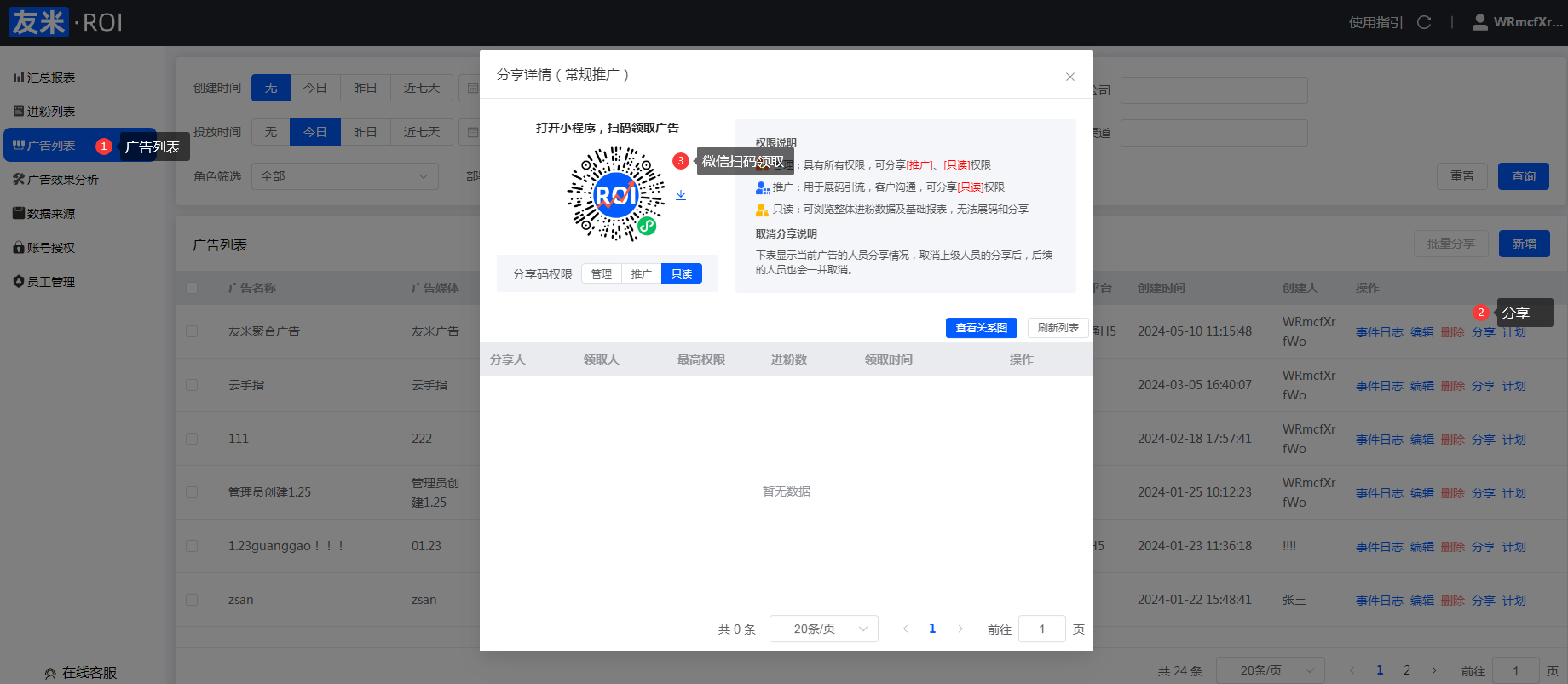Select 昨日 for 创建时间 filter
The height and width of the screenshot is (684, 1568).
pyautogui.click(x=366, y=88)
